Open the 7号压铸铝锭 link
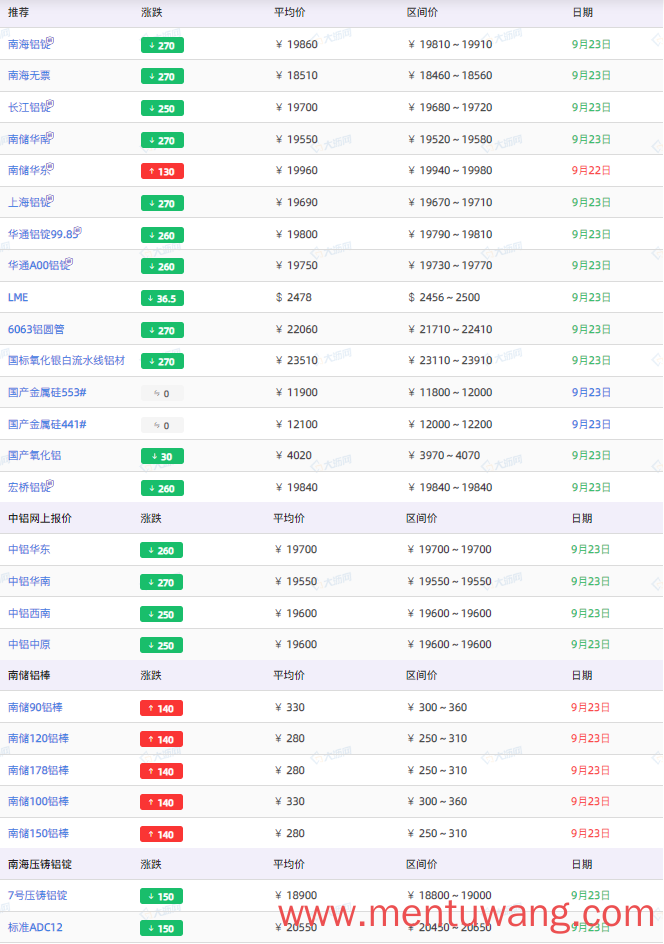 tap(37, 896)
